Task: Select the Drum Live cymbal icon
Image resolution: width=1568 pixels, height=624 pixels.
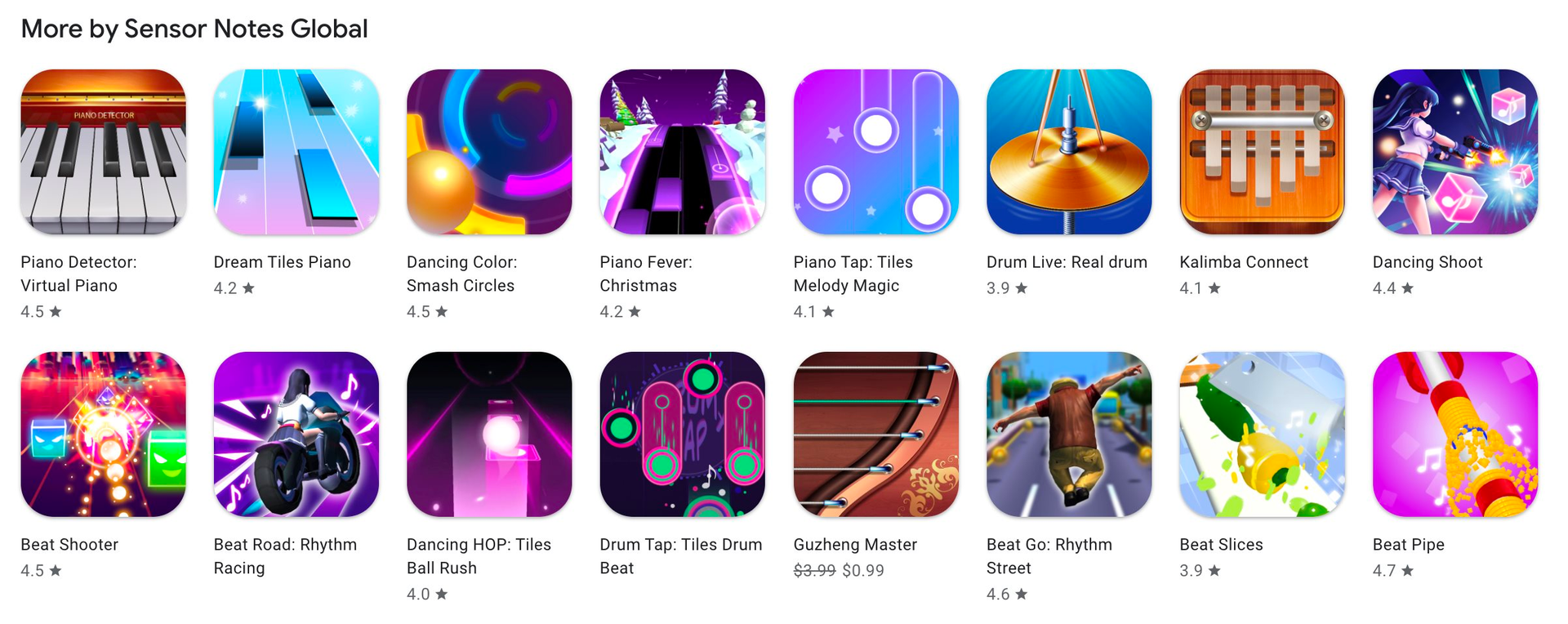Action: tap(1069, 152)
